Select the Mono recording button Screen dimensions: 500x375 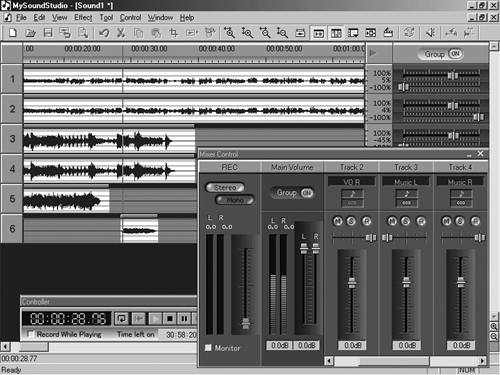(235, 200)
